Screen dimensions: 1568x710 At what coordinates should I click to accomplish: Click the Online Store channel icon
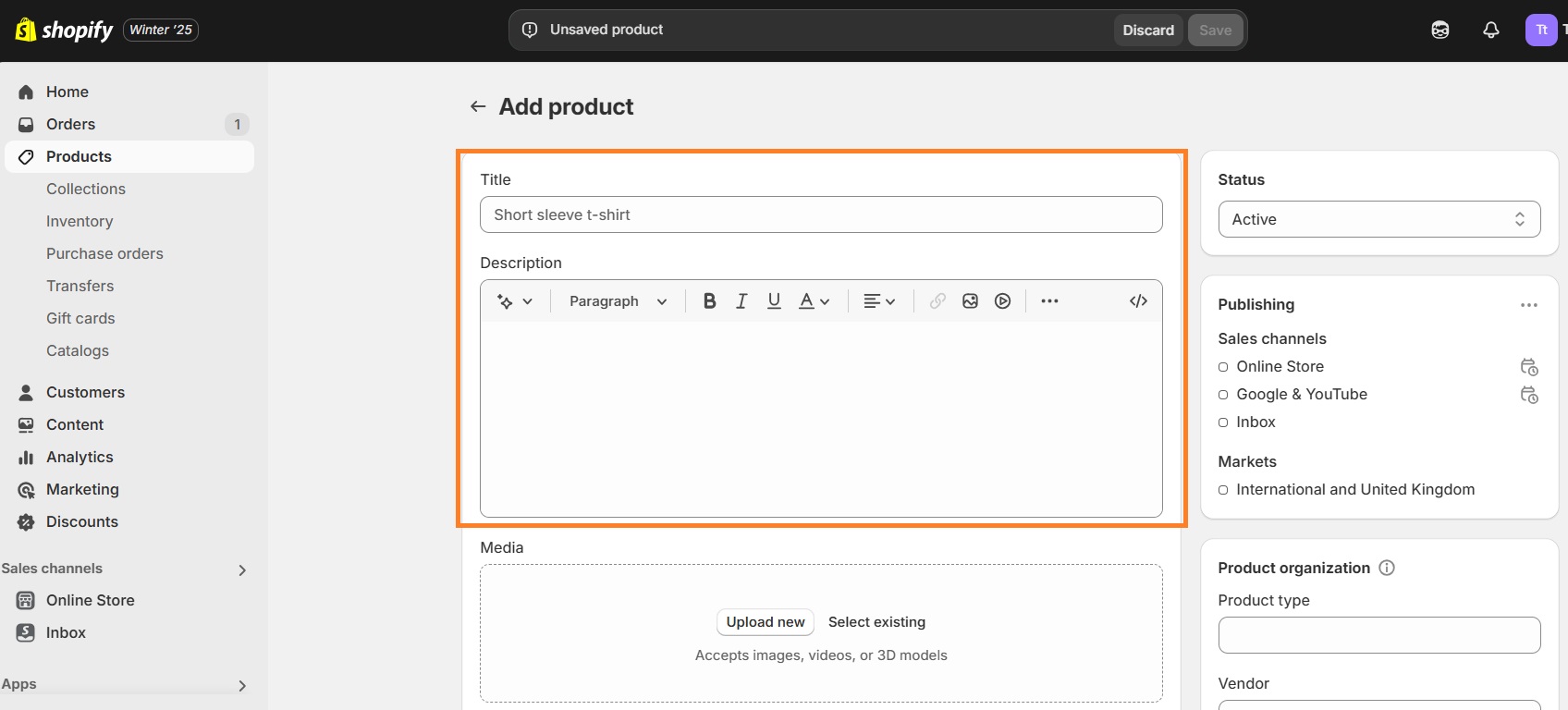coord(26,600)
